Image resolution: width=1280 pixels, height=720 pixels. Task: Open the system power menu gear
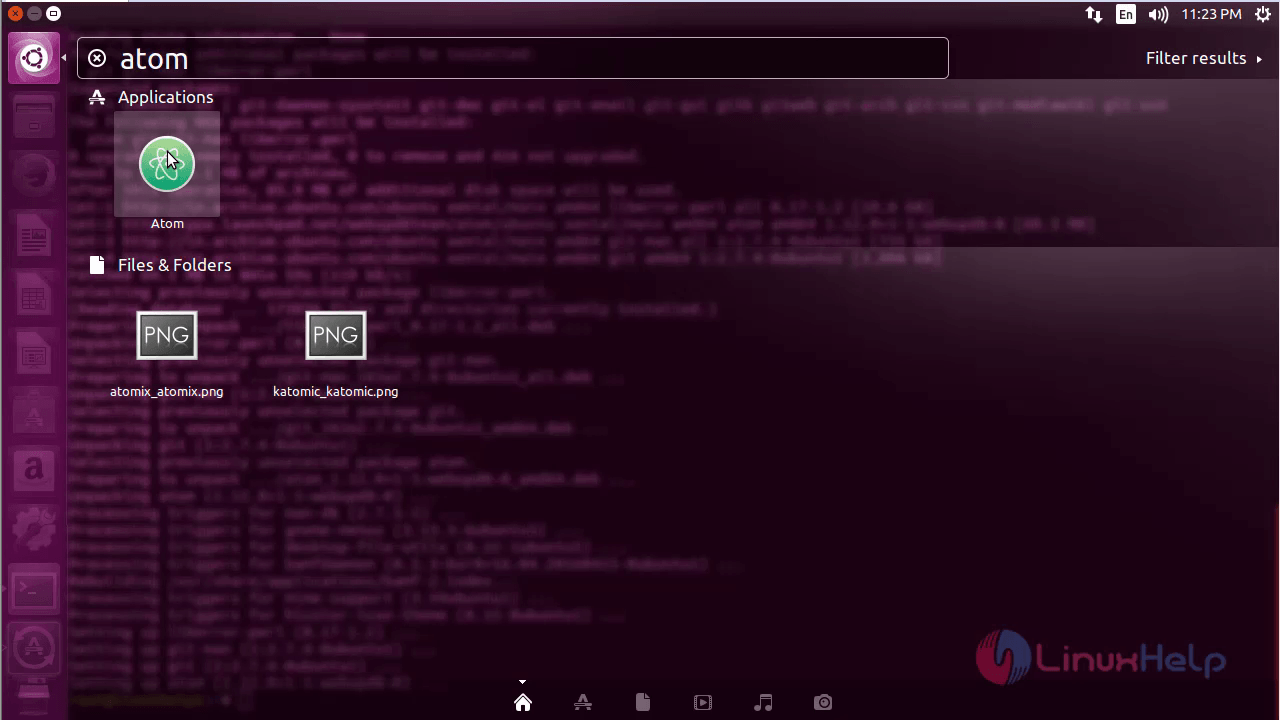click(x=1262, y=14)
